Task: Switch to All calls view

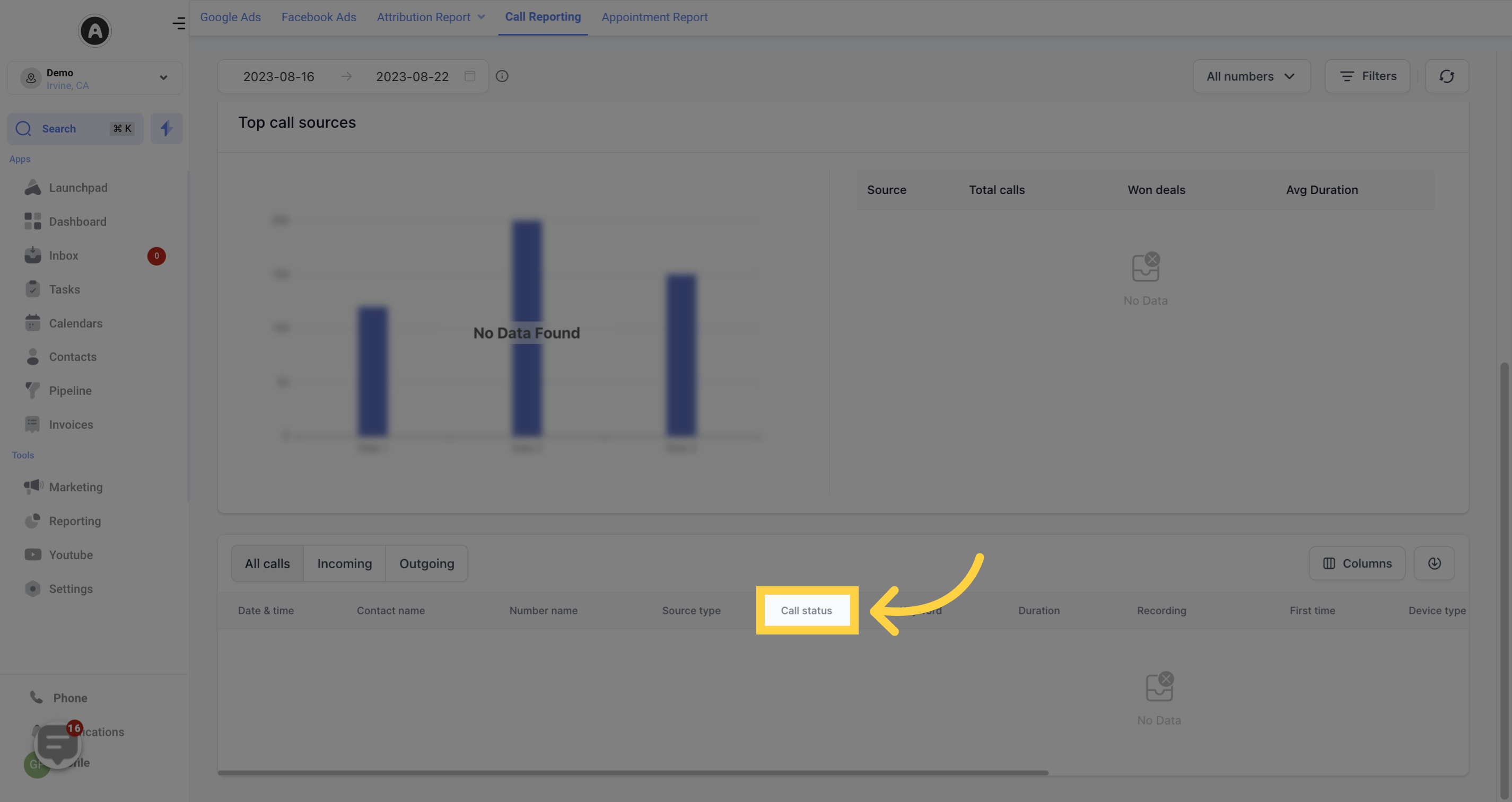Action: tap(267, 563)
